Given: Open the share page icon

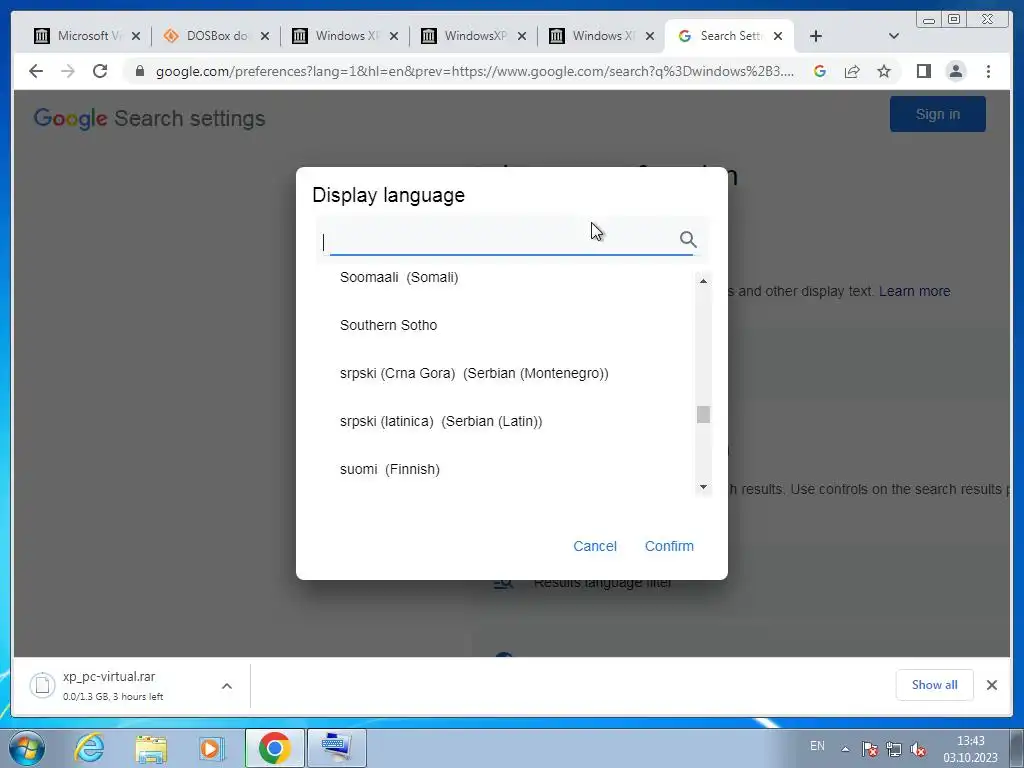Looking at the screenshot, I should coord(852,71).
